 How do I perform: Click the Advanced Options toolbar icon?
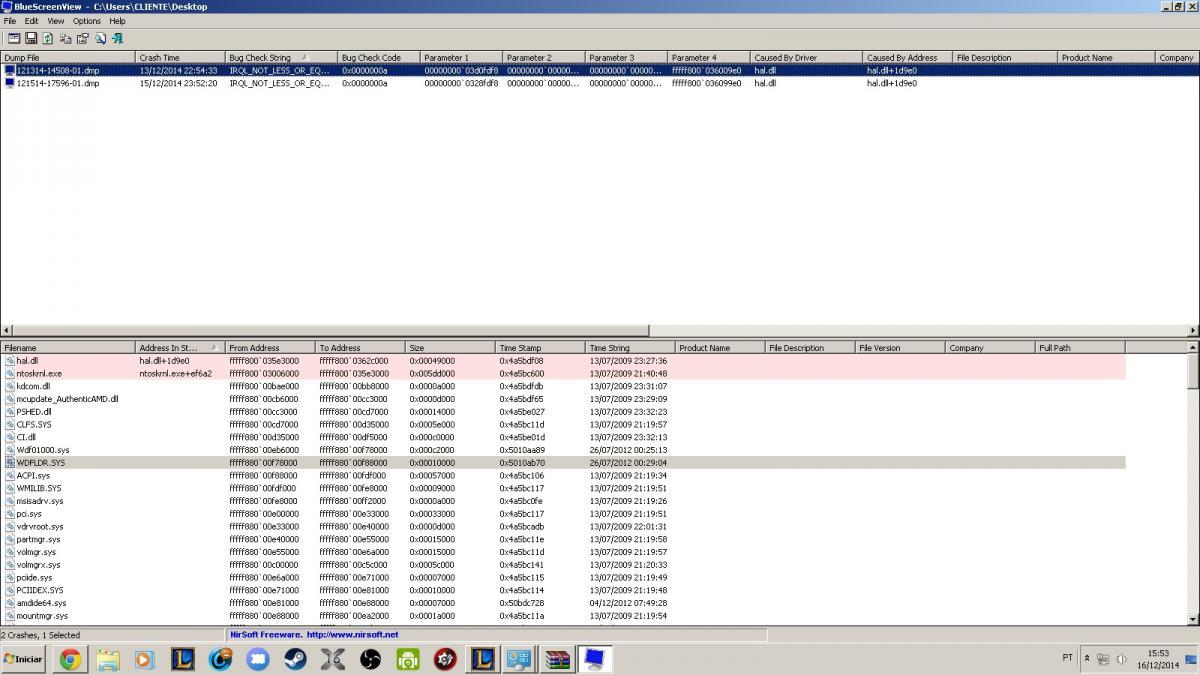pyautogui.click(x=13, y=38)
